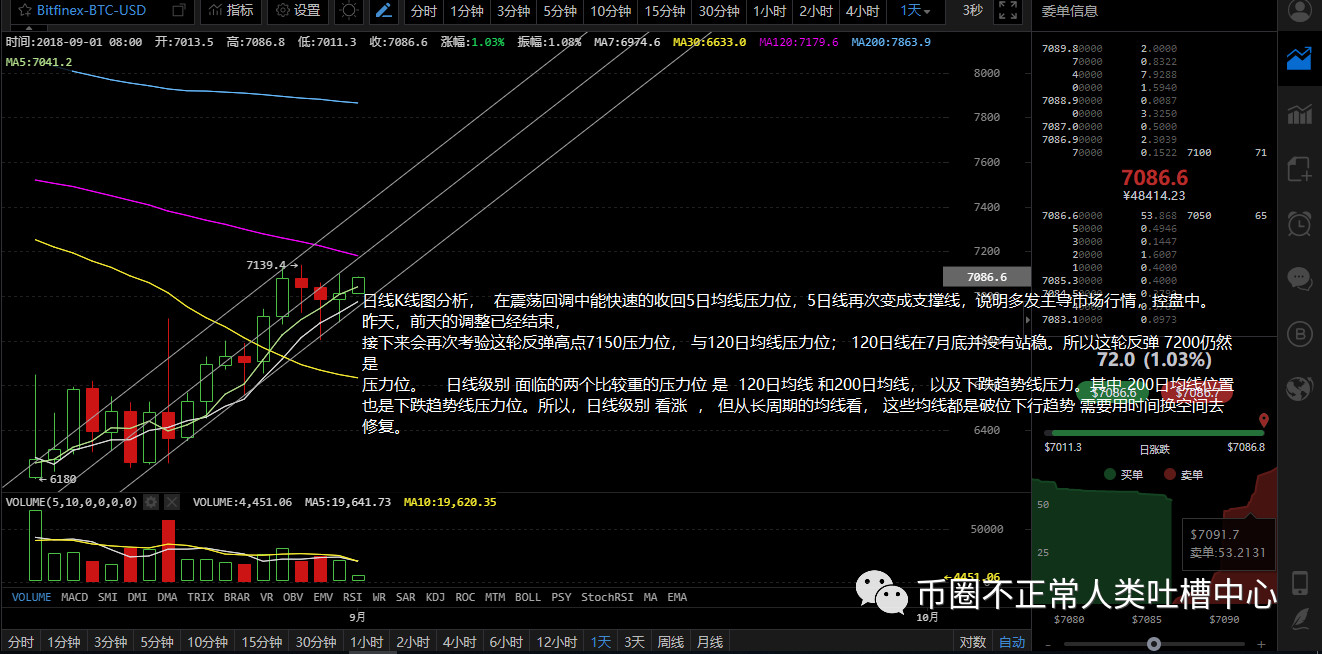The image size is (1322, 654).
Task: Open the chat messages sidebar icon
Action: (x=1300, y=278)
